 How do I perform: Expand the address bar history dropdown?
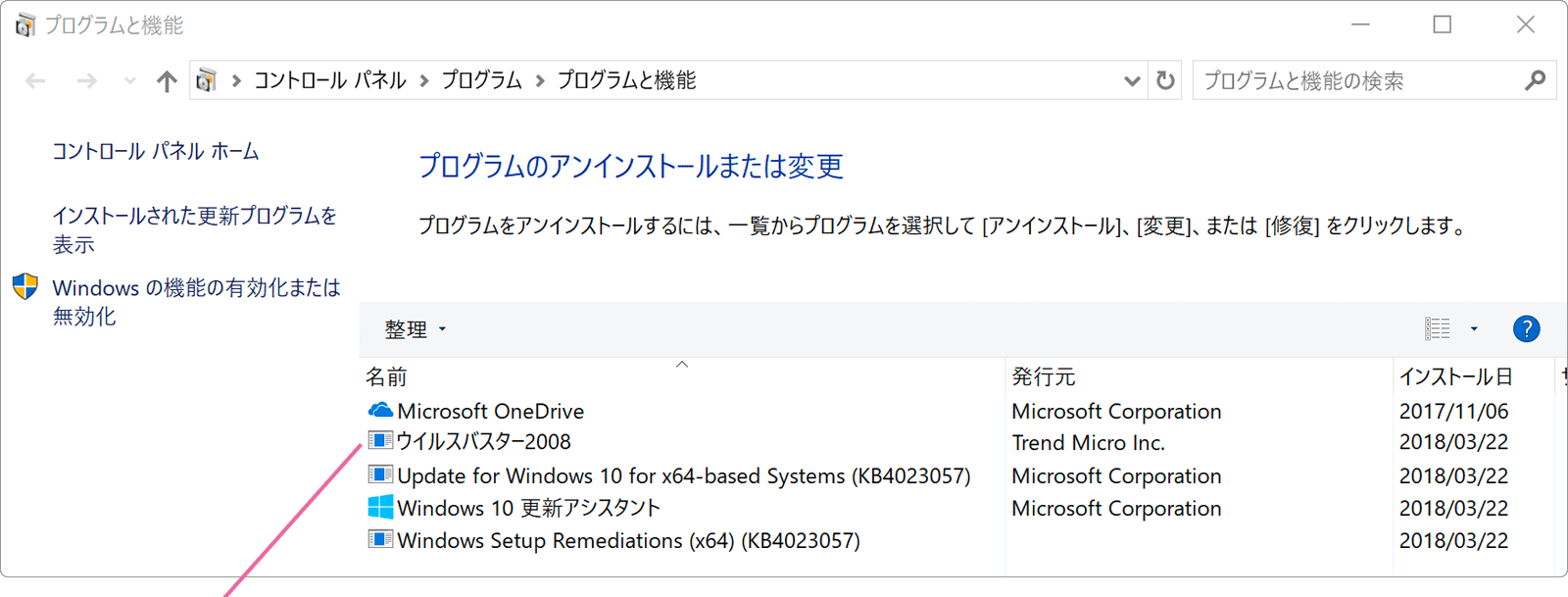(x=1132, y=80)
